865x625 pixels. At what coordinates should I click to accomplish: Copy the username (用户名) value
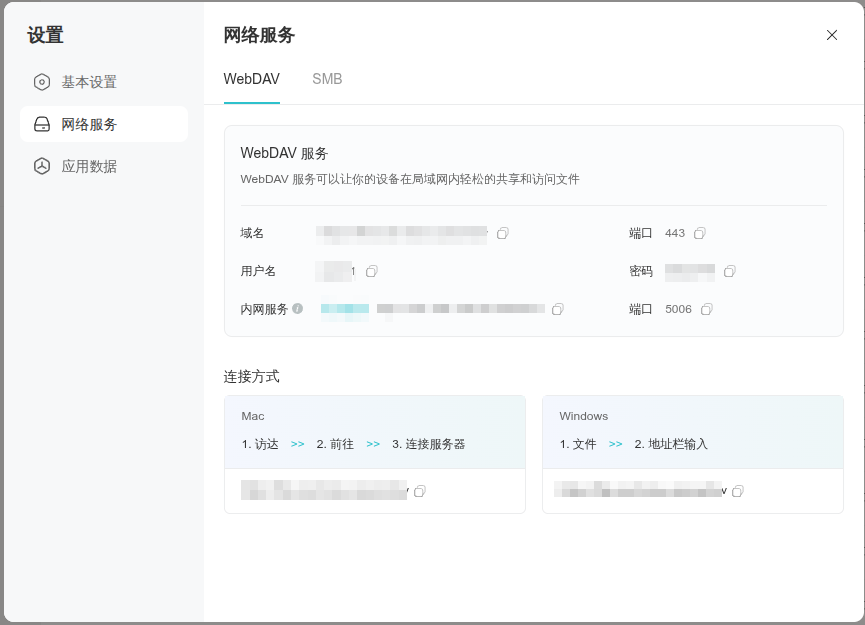coord(372,271)
